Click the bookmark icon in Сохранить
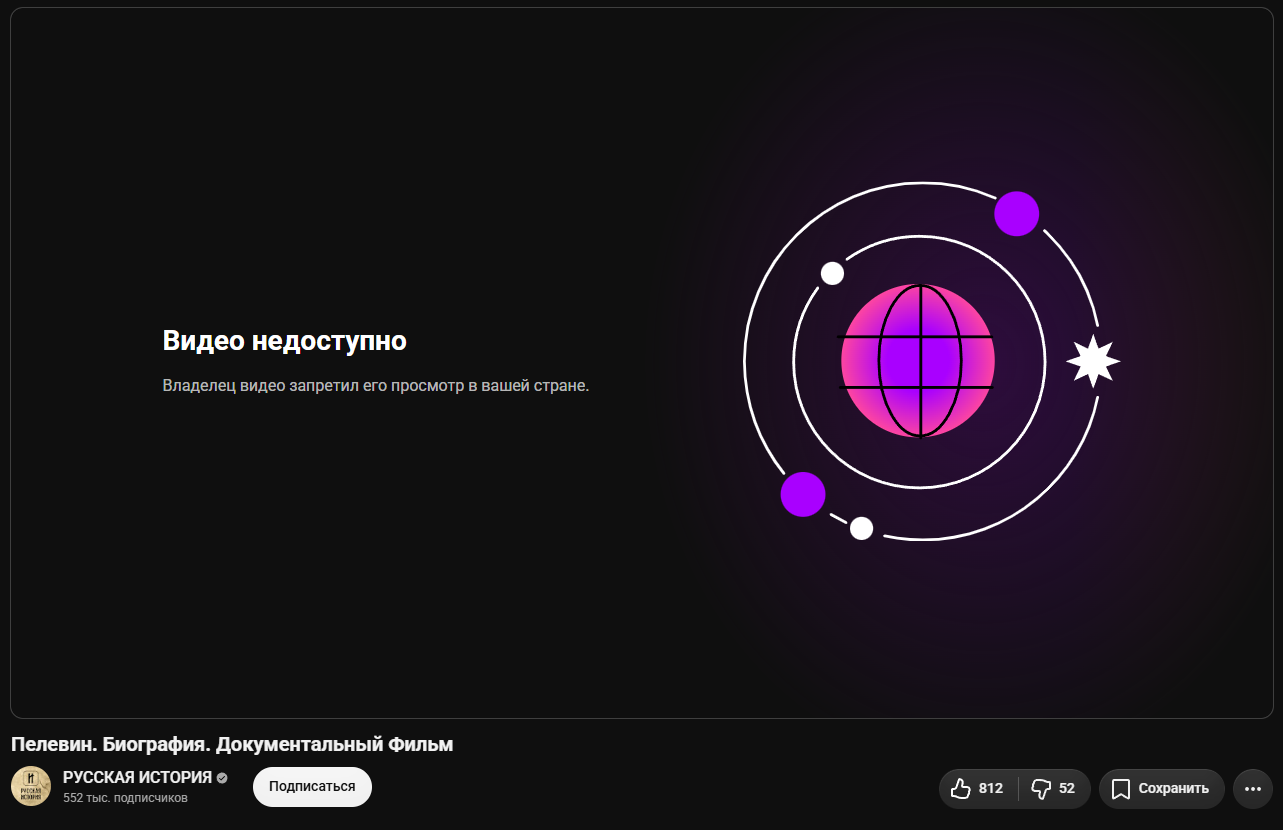This screenshot has height=830, width=1283. tap(1121, 788)
